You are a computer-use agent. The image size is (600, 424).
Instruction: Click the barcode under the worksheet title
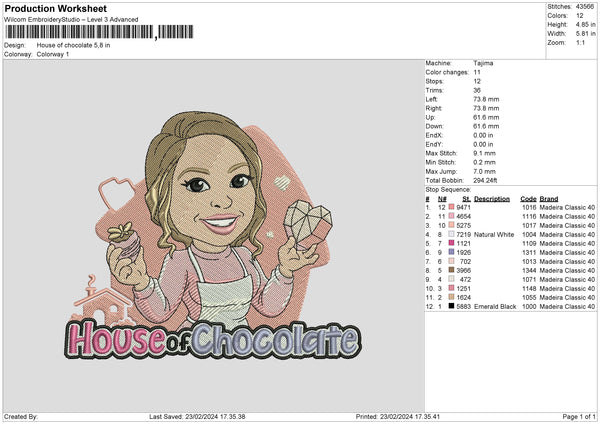coord(99,32)
